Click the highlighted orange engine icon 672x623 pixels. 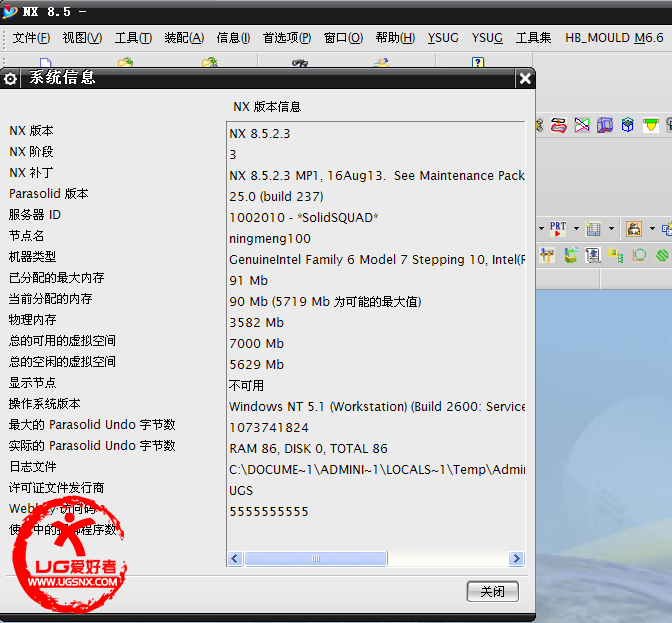[x=634, y=229]
